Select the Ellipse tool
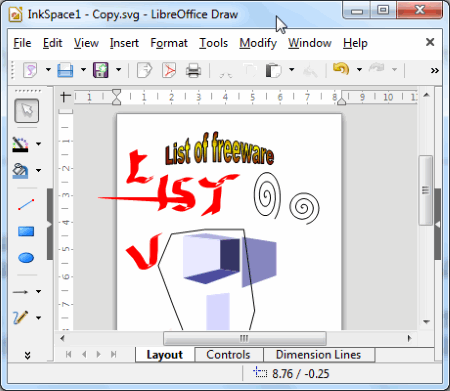This screenshot has height=391, width=450. [x=26, y=258]
